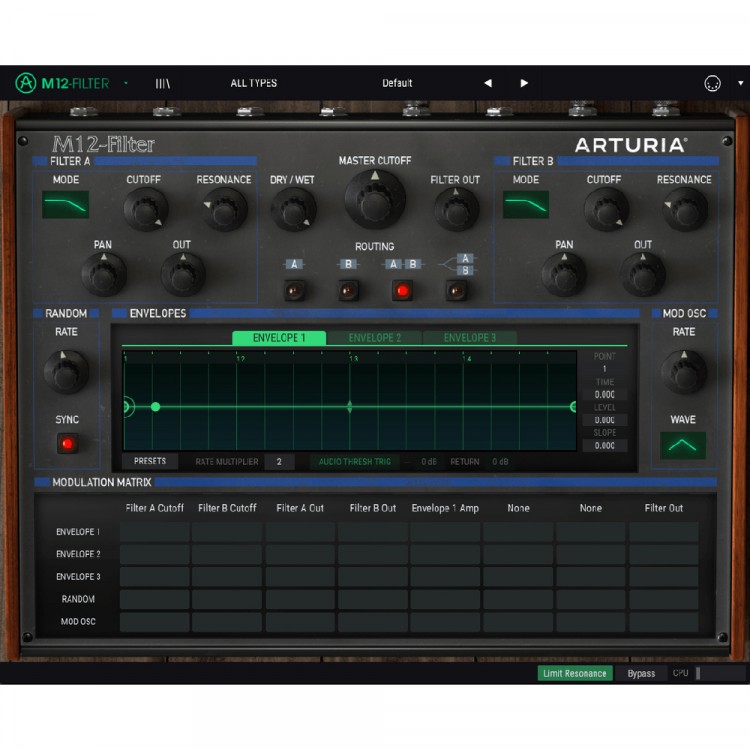Open the Filter A mode display
Screen dimensions: 750x750
pyautogui.click(x=66, y=205)
